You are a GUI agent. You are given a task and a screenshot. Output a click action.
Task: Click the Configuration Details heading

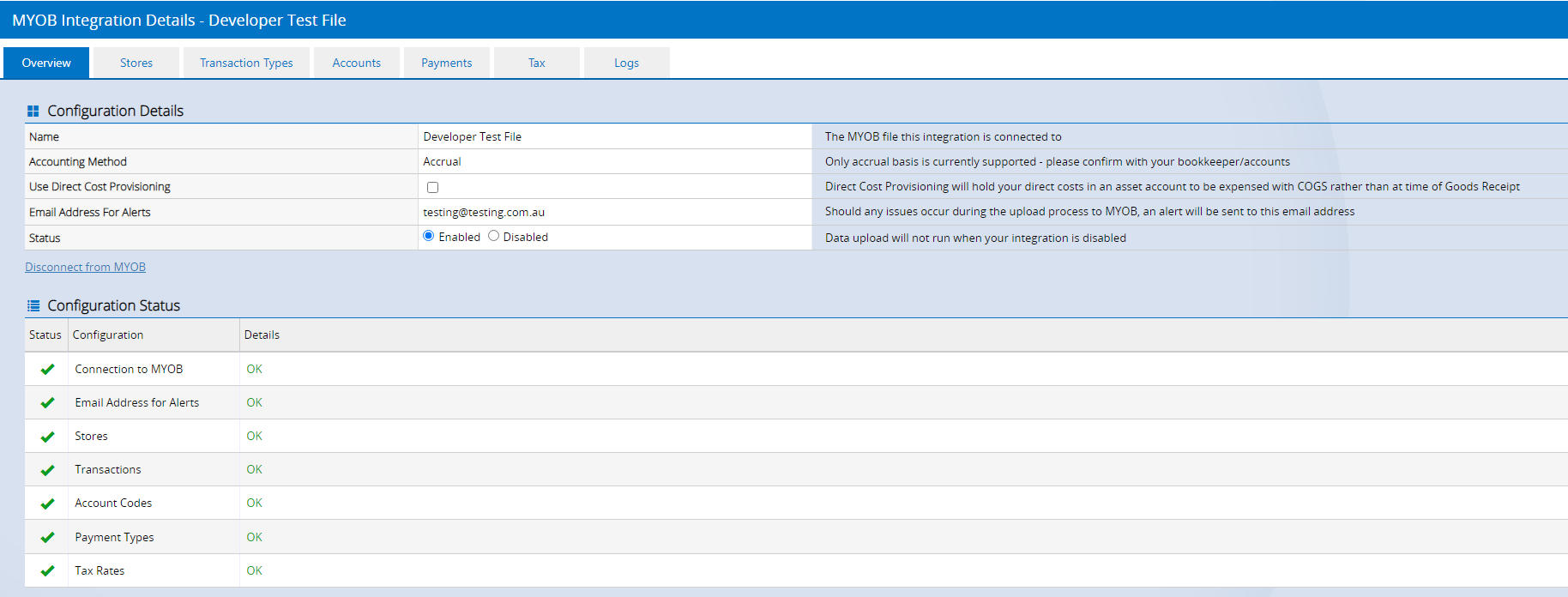pyautogui.click(x=115, y=111)
